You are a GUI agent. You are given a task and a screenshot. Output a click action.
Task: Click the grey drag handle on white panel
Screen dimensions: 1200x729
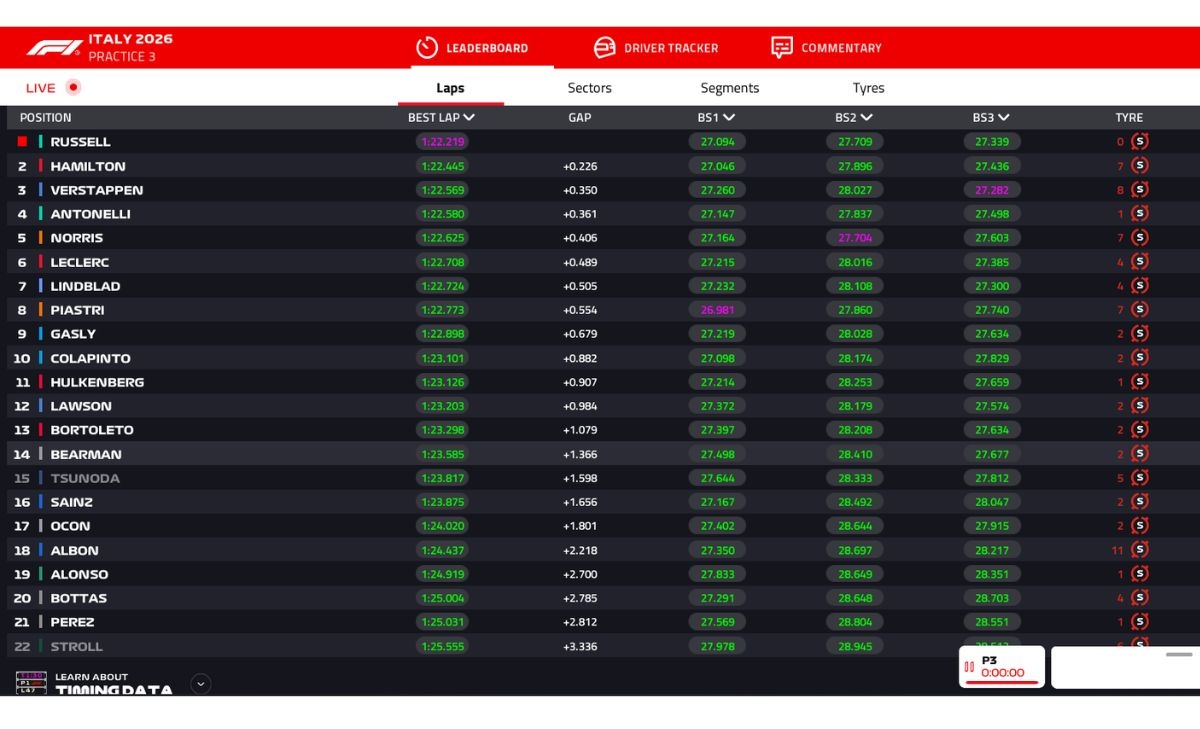pos(1180,654)
